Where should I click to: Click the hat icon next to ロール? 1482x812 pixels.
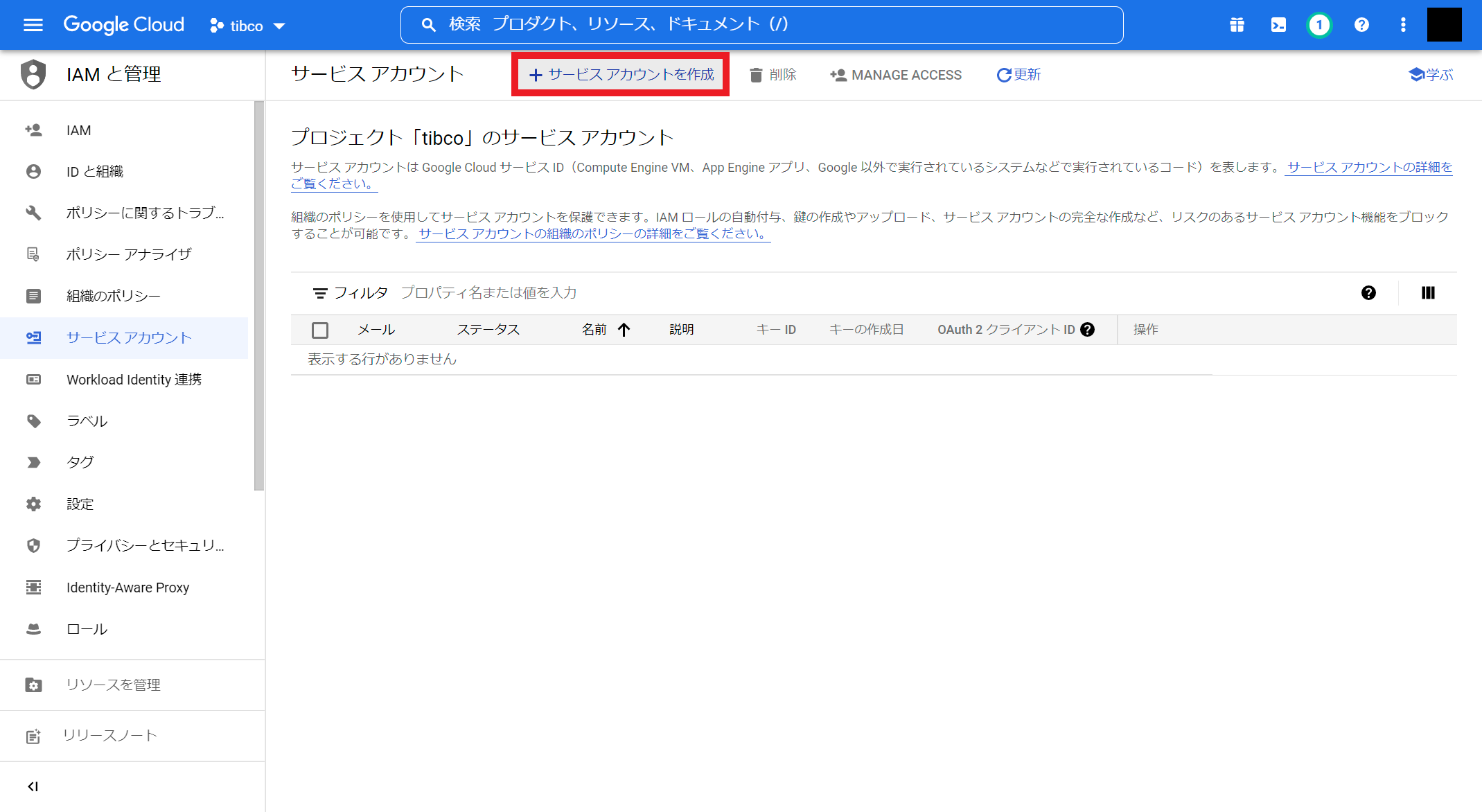(33, 629)
